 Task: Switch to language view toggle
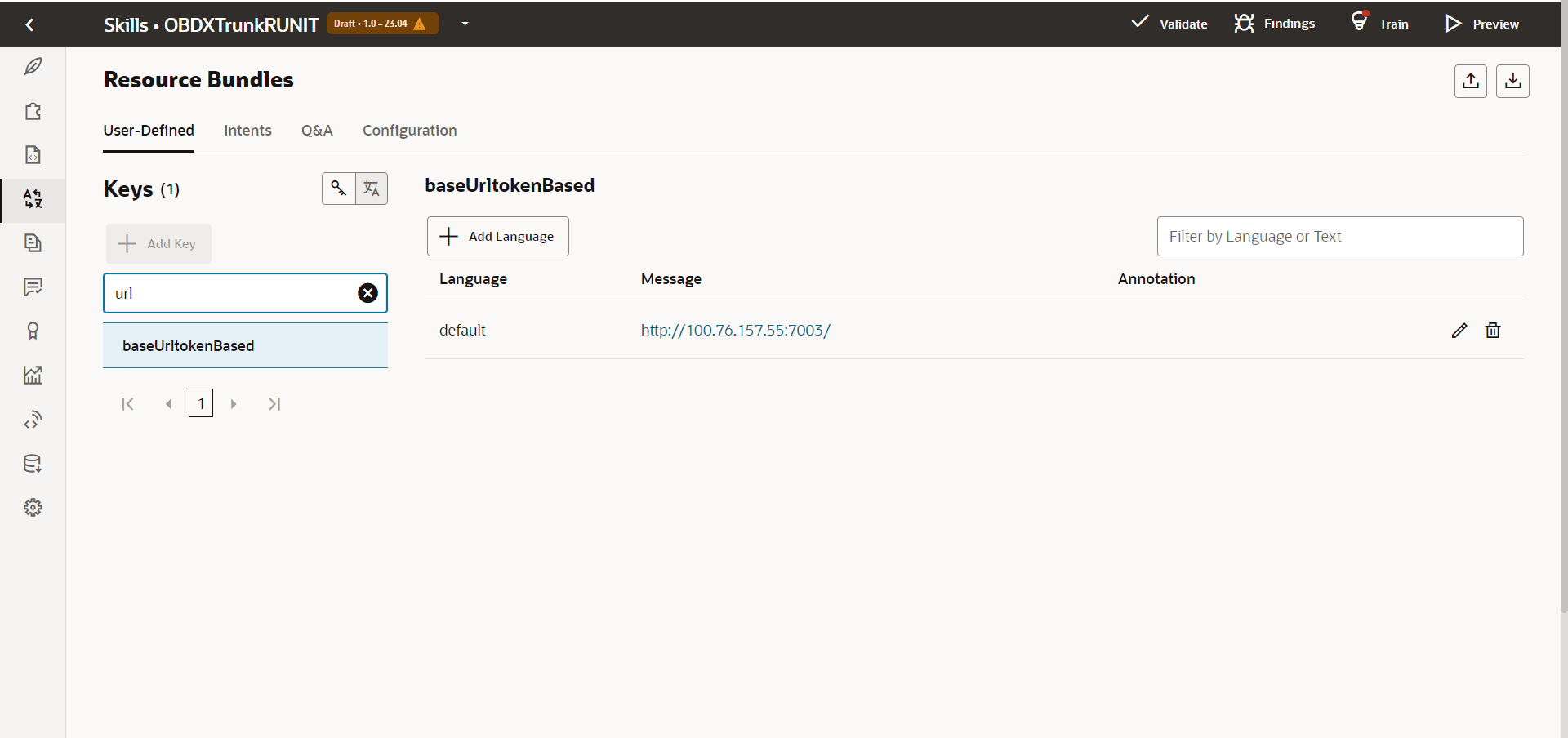pyautogui.click(x=372, y=189)
